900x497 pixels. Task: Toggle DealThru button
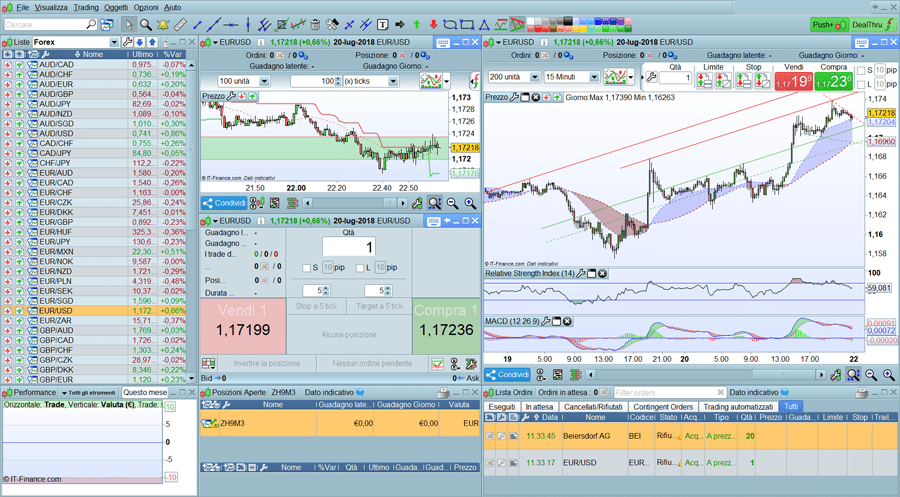pos(872,25)
